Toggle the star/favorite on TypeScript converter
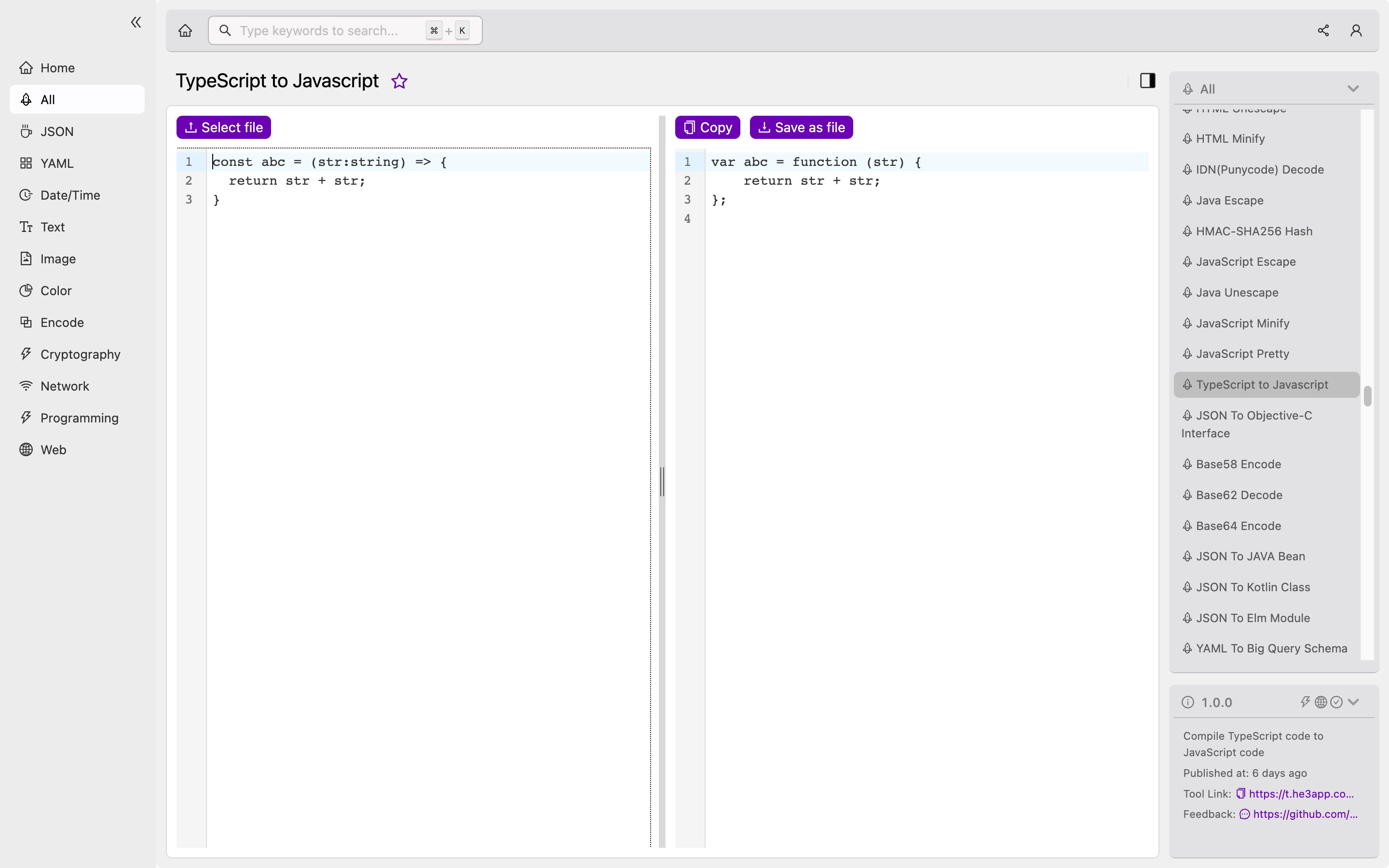The width and height of the screenshot is (1389, 868). (399, 81)
